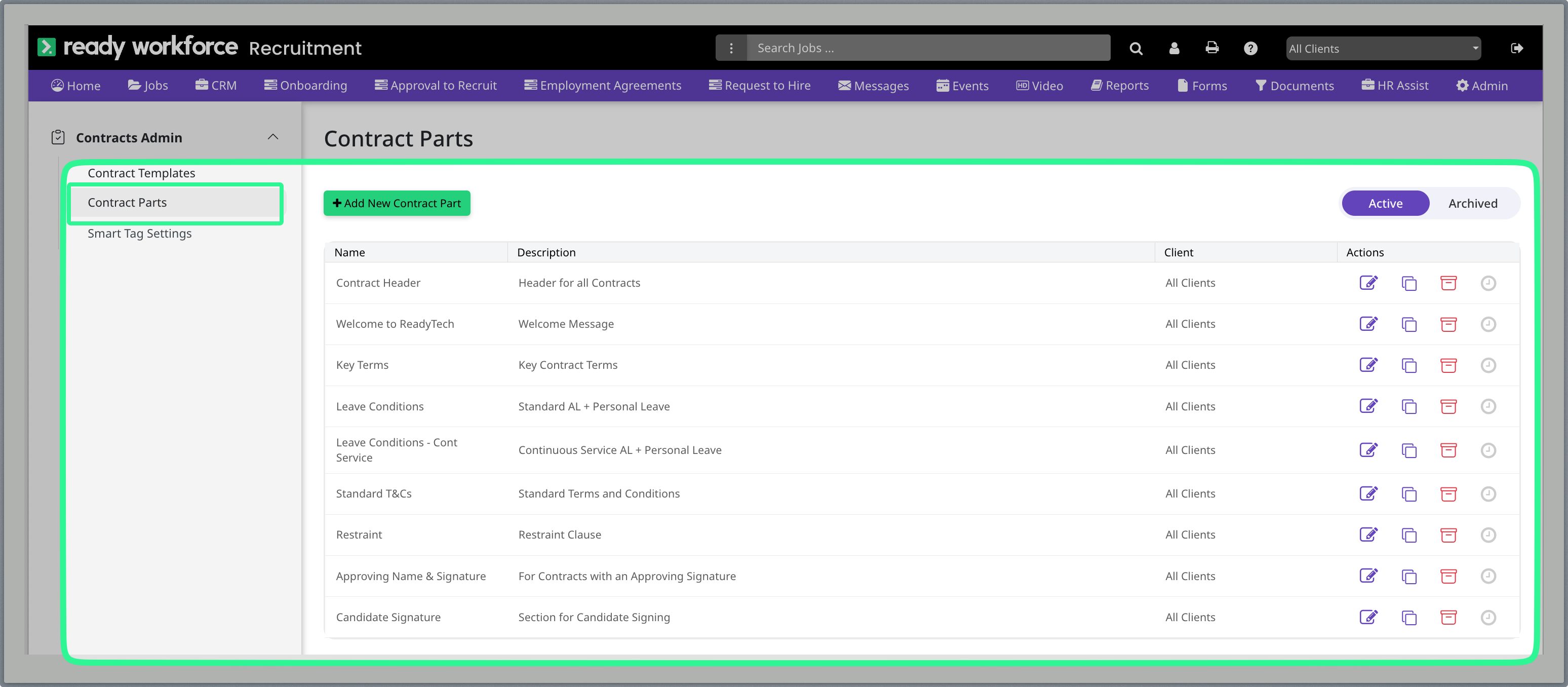
Task: Switch to Active contract parts
Action: point(1385,204)
